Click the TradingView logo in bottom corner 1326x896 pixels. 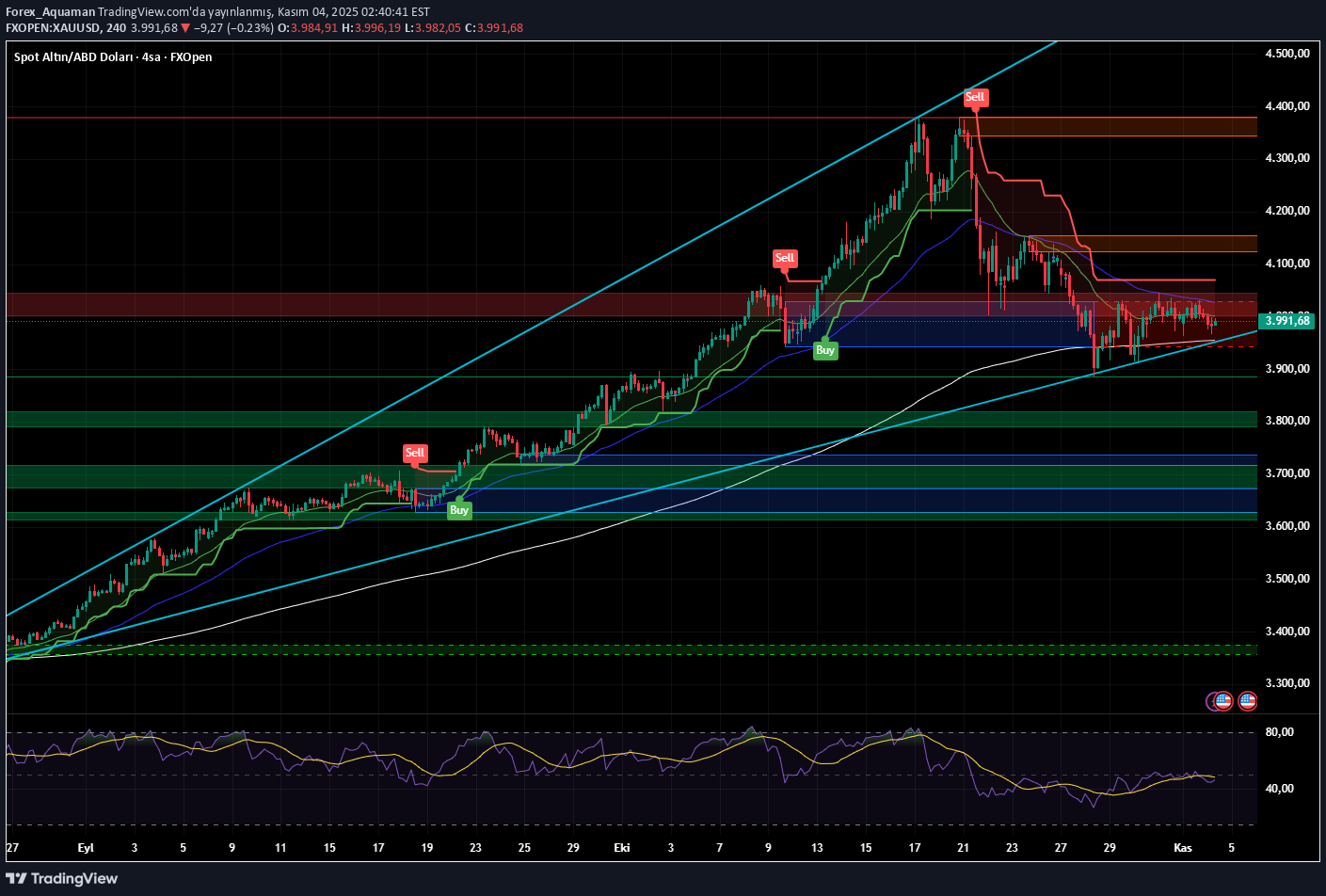coord(62,878)
